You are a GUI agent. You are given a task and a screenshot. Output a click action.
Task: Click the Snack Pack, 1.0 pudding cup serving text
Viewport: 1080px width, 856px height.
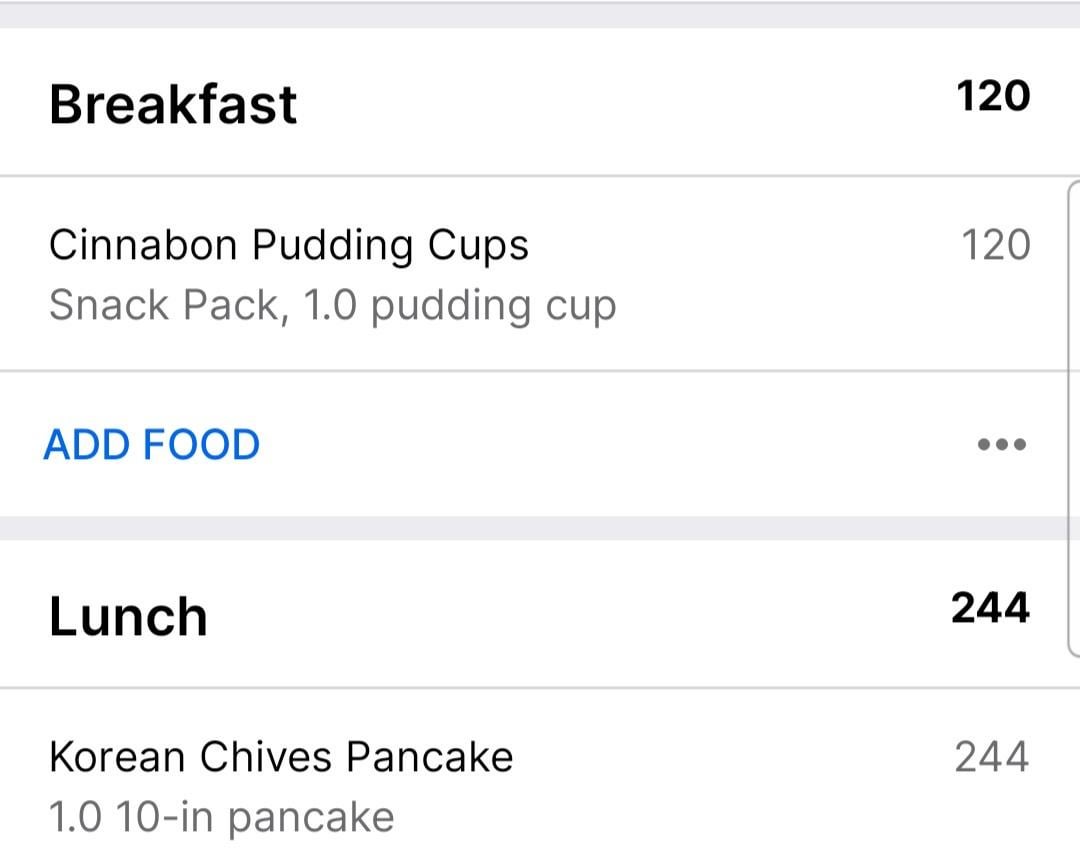pyautogui.click(x=332, y=305)
